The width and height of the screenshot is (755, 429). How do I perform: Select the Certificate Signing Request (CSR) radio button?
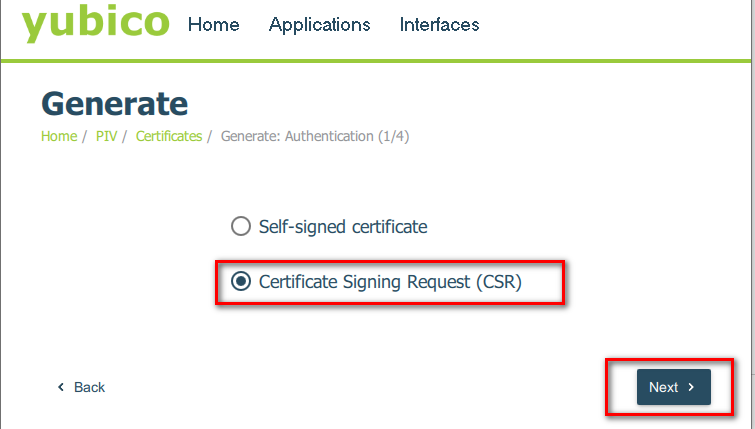pos(240,282)
